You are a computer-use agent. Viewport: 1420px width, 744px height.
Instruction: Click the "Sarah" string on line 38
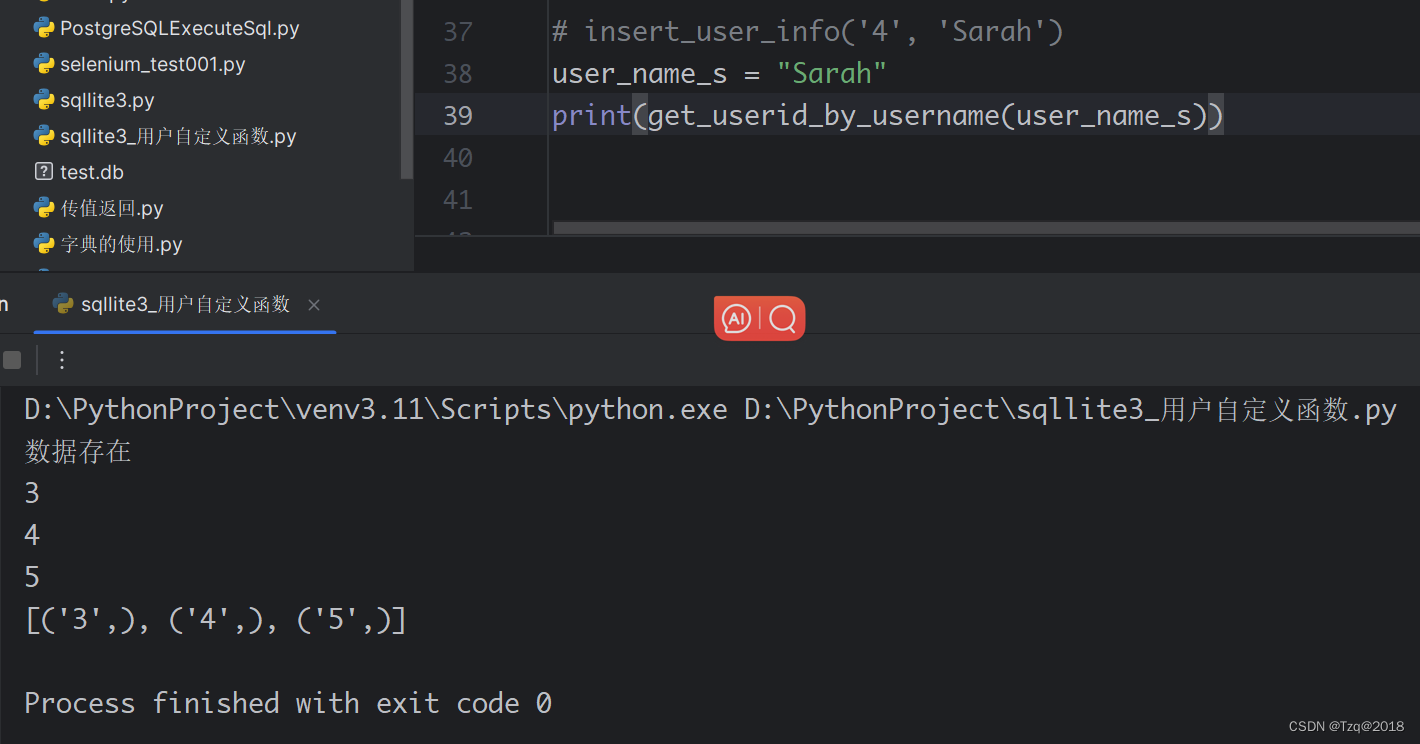pyautogui.click(x=832, y=73)
